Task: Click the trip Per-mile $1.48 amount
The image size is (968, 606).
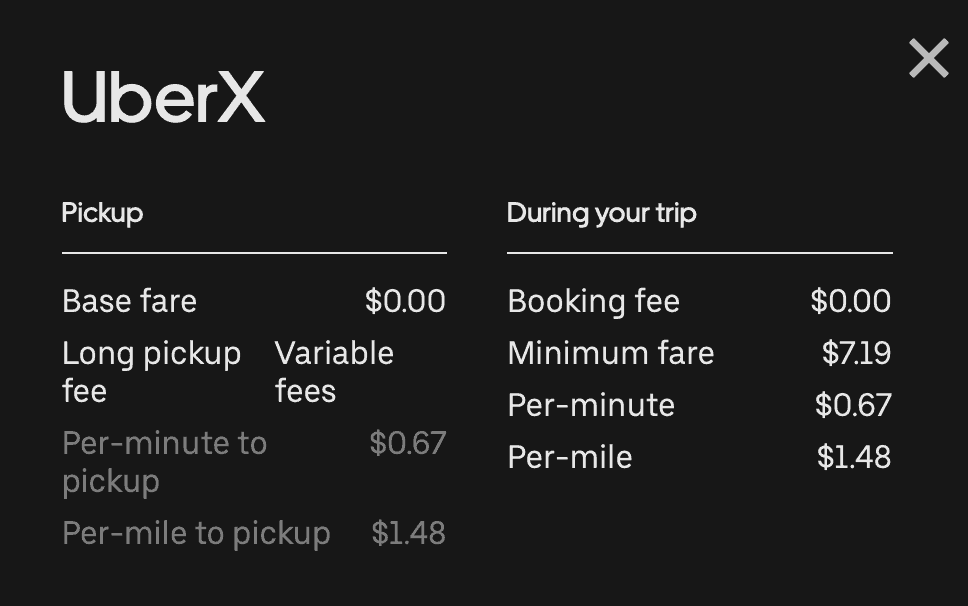Action: tap(854, 457)
